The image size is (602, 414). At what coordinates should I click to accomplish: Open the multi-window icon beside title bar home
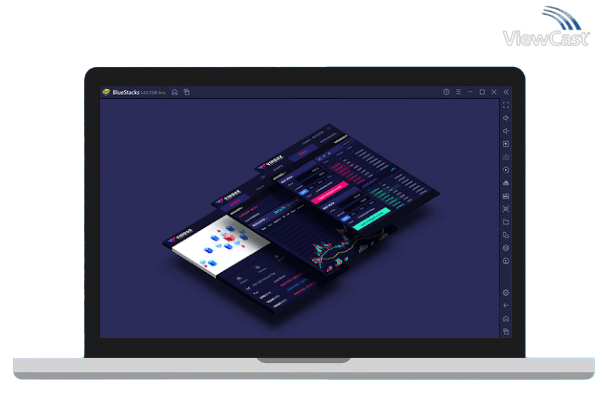coord(186,92)
